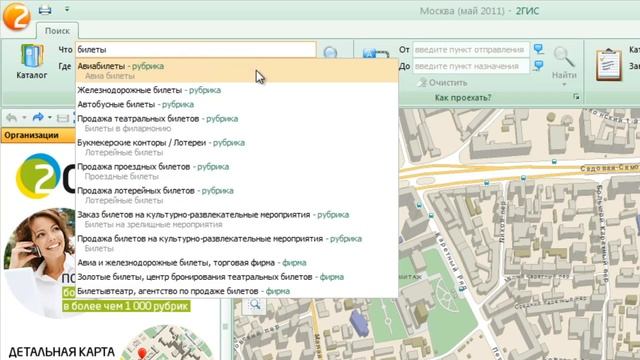Focus the До destination point field

(471, 66)
